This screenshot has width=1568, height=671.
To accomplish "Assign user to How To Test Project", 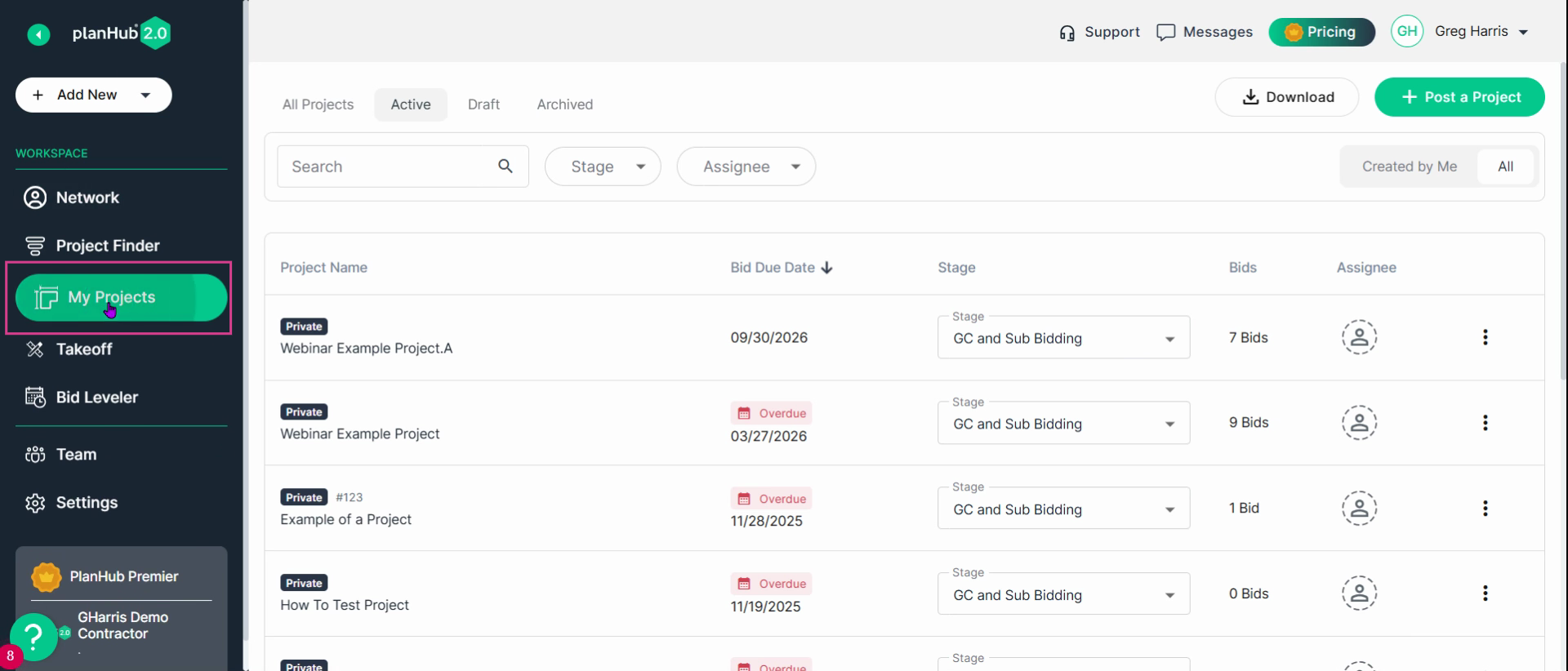I will (1359, 593).
